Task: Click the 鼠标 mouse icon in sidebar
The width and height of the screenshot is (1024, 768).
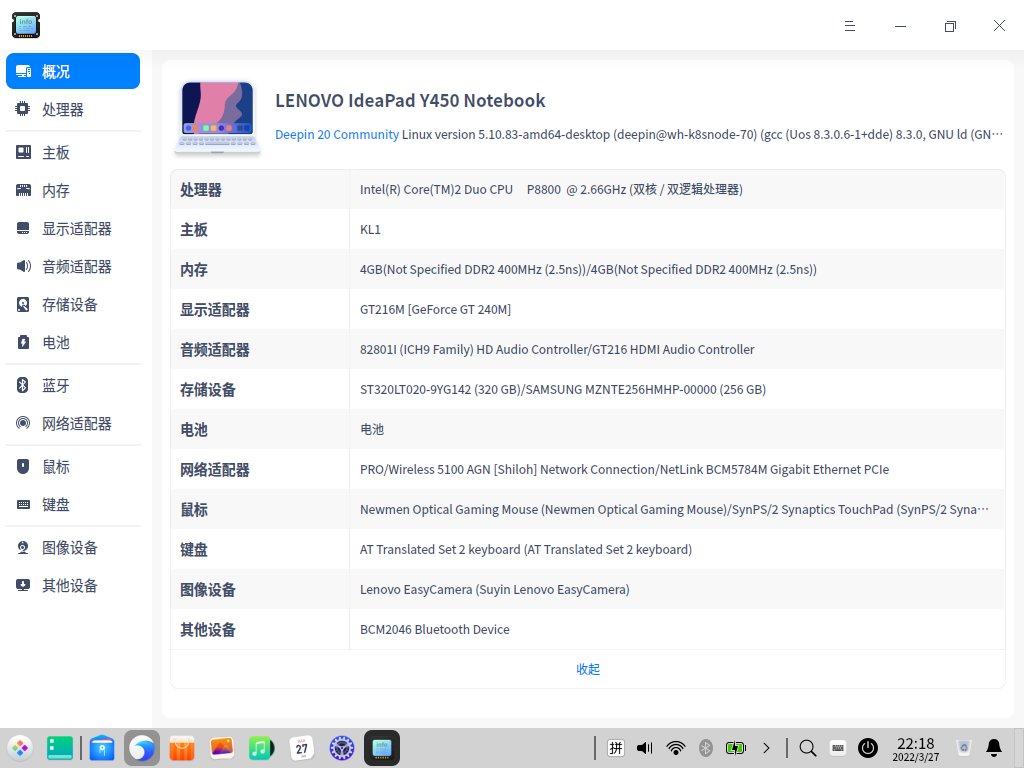Action: pos(23,466)
